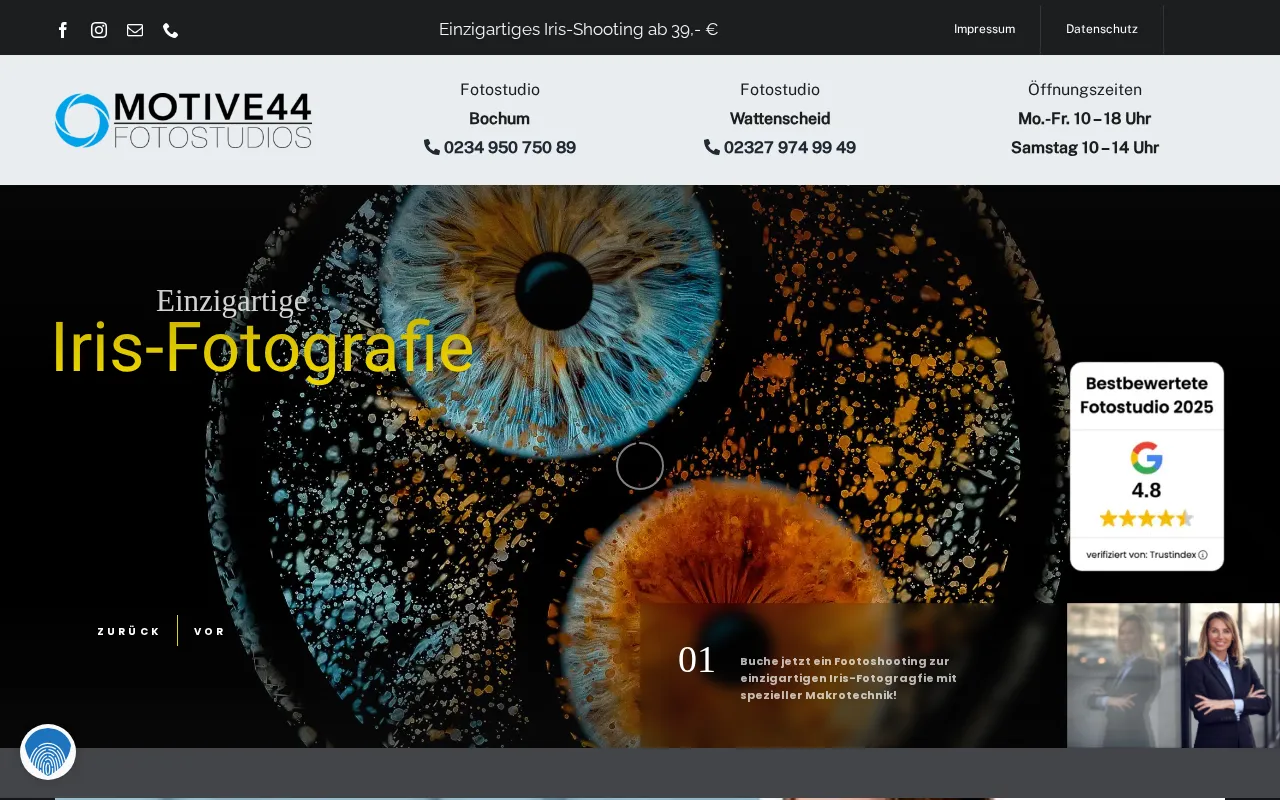
Task: Open the Facebook page icon
Action: (63, 30)
